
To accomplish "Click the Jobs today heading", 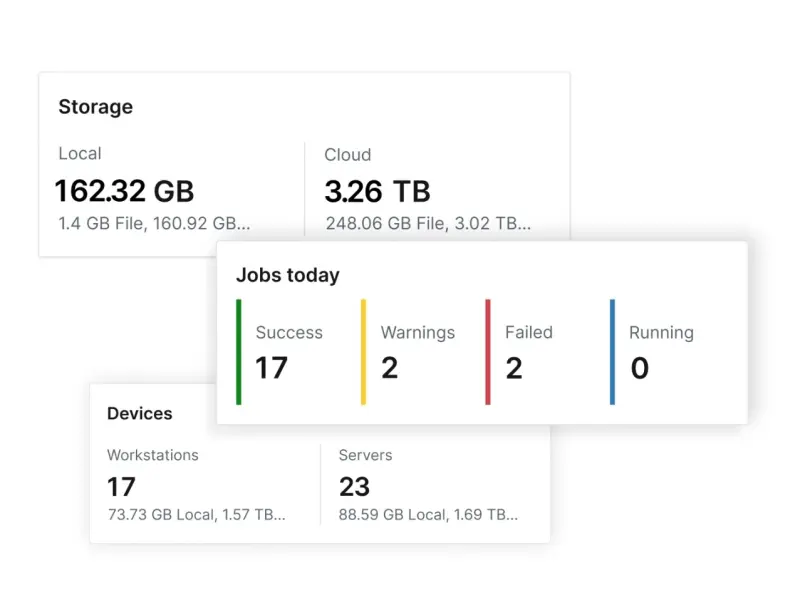I will click(287, 275).
